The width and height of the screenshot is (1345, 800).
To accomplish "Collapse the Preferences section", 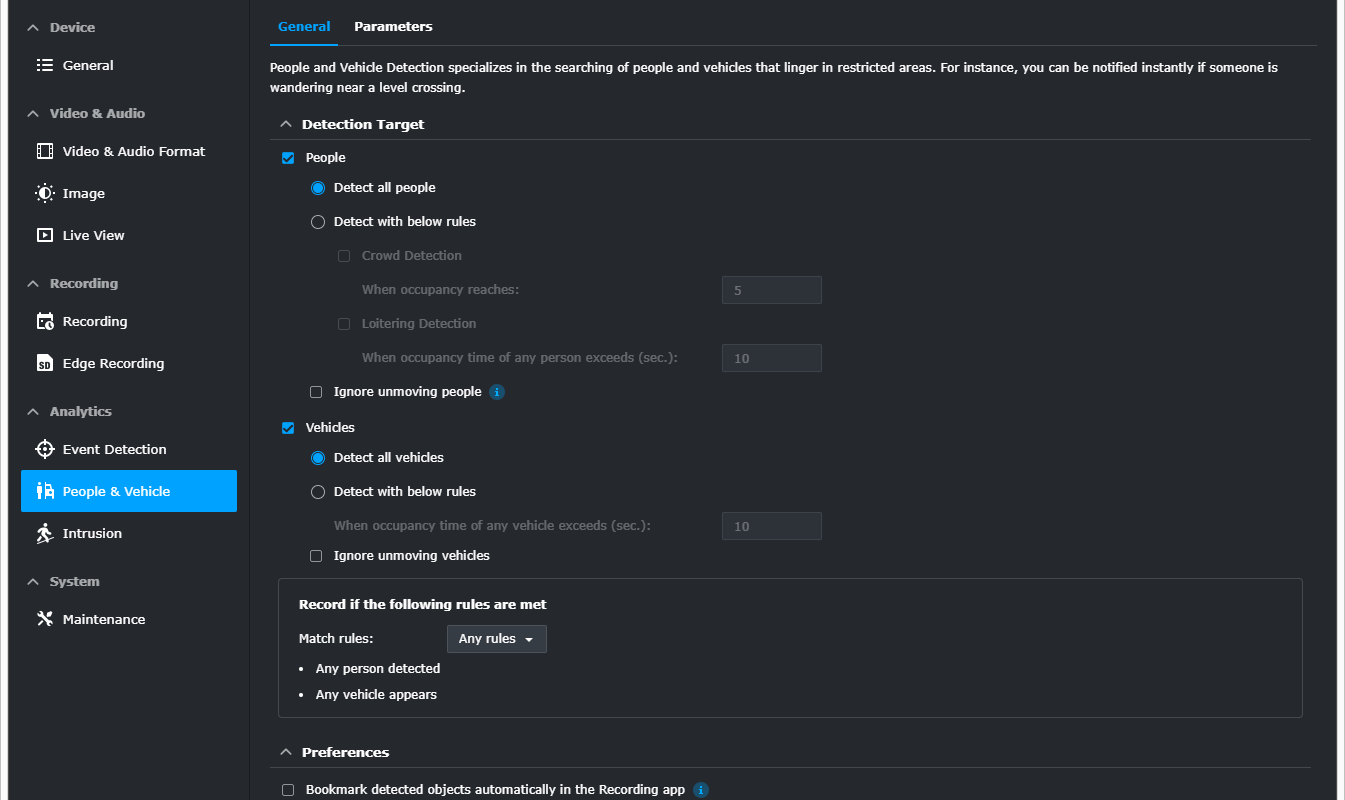I will (285, 752).
